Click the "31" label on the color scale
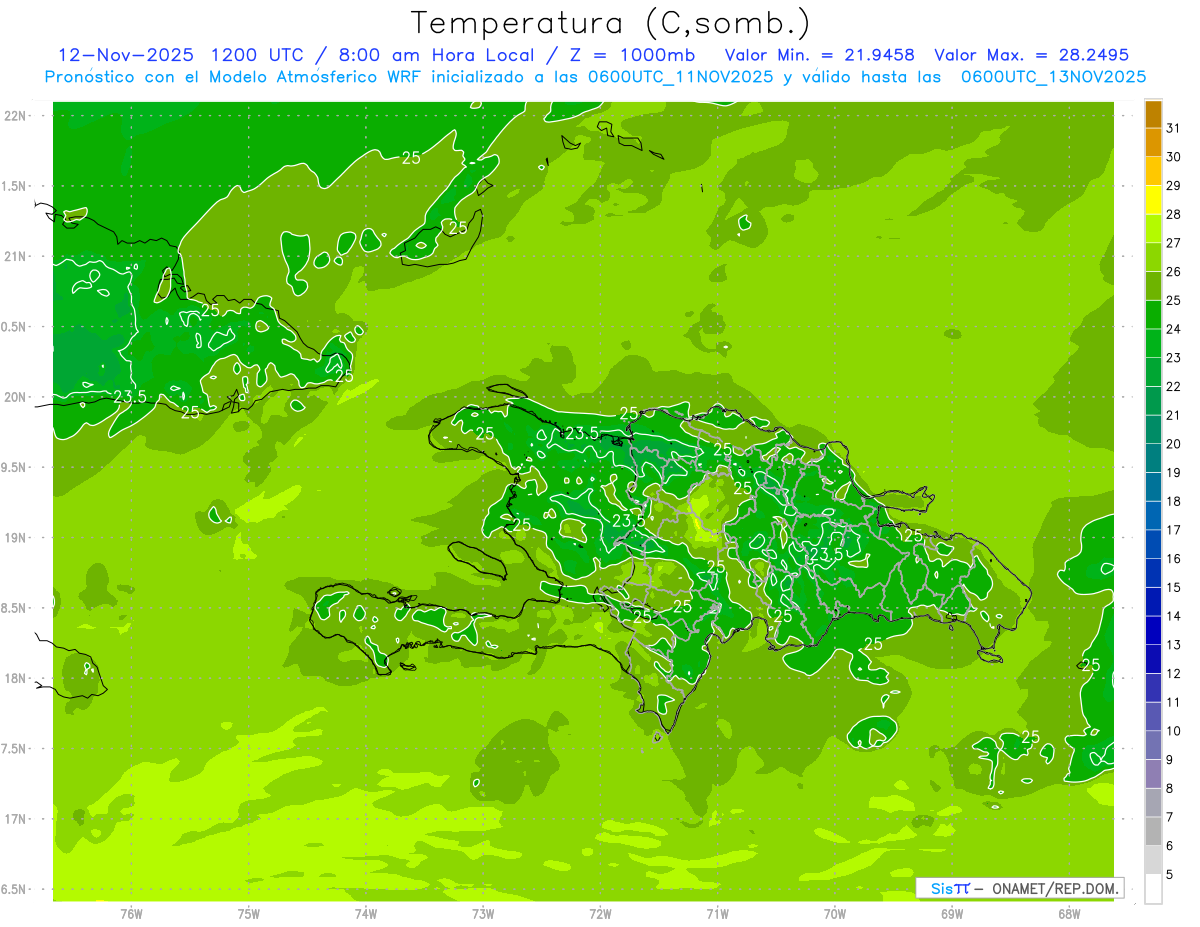 coord(1174,129)
